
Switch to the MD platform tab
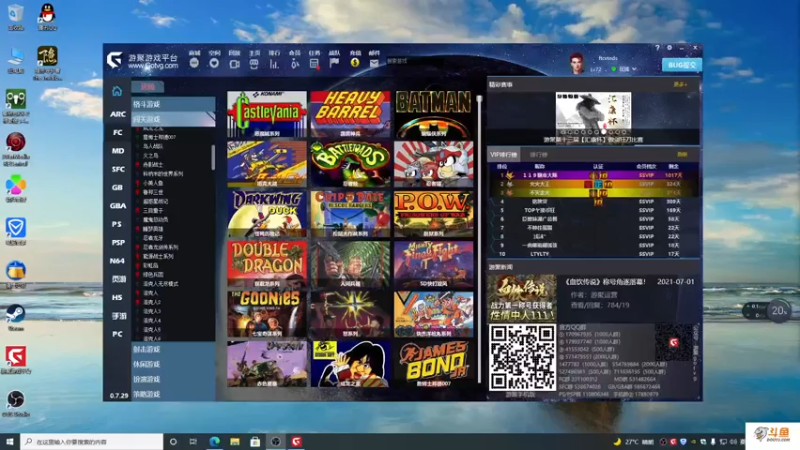(118, 151)
